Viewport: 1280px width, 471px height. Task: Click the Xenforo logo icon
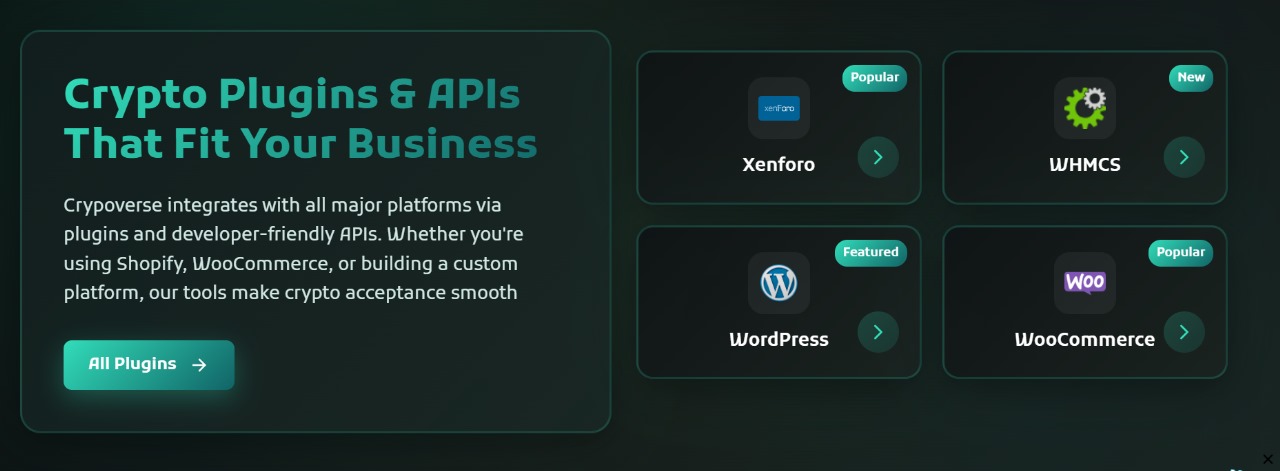point(778,108)
